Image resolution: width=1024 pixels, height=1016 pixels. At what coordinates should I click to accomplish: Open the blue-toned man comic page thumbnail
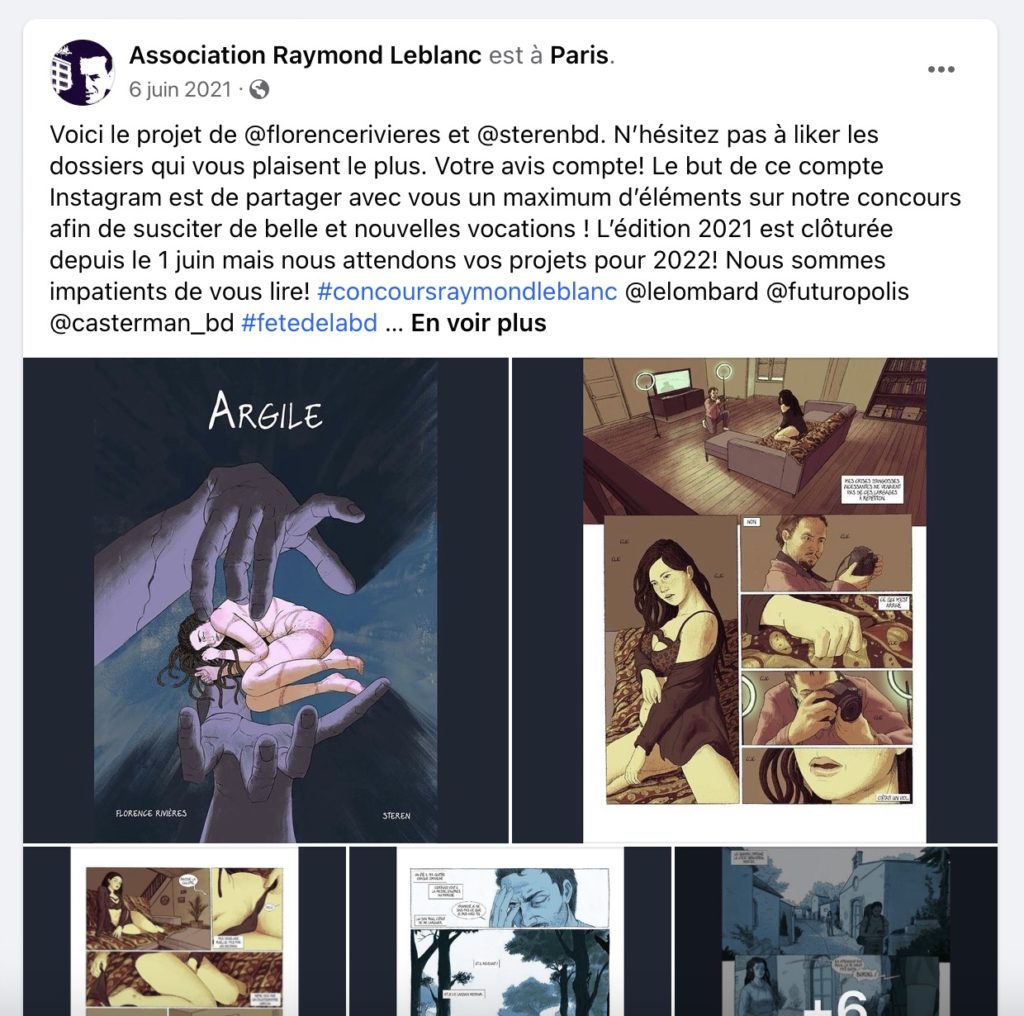[x=510, y=931]
